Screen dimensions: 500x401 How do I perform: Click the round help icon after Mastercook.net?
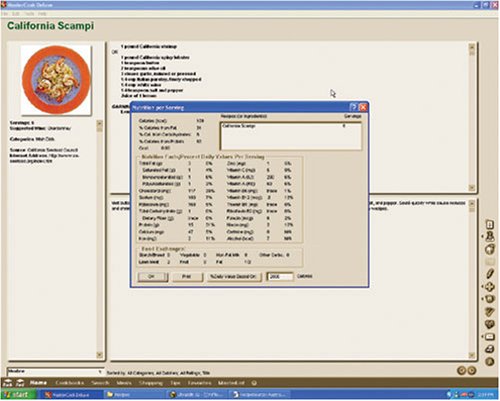pyautogui.click(x=254, y=383)
